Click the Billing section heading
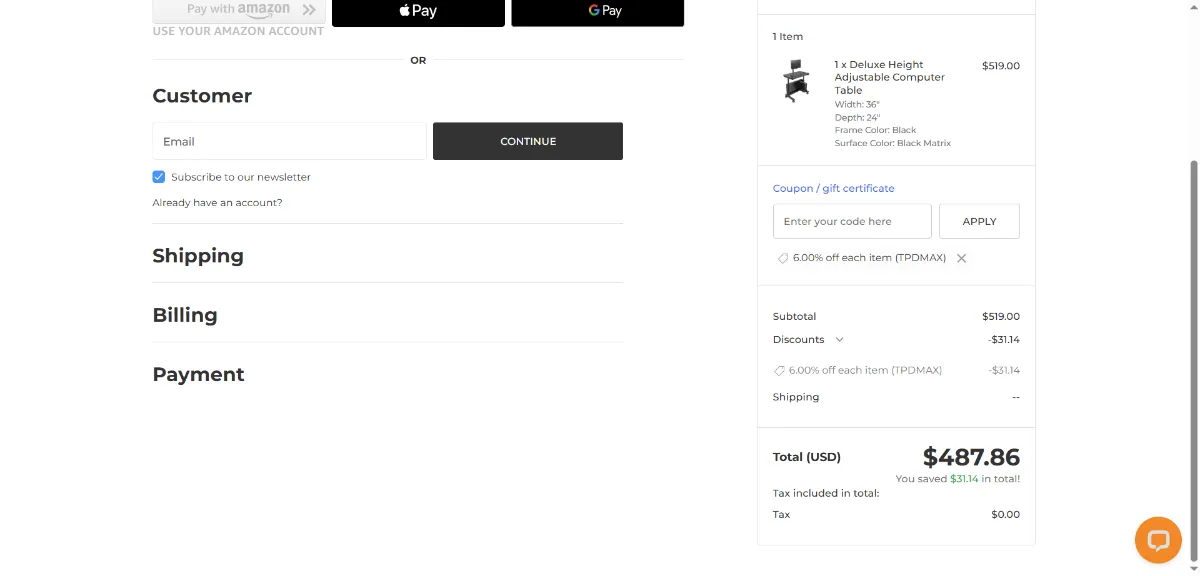This screenshot has height=576, width=1200. click(x=185, y=315)
